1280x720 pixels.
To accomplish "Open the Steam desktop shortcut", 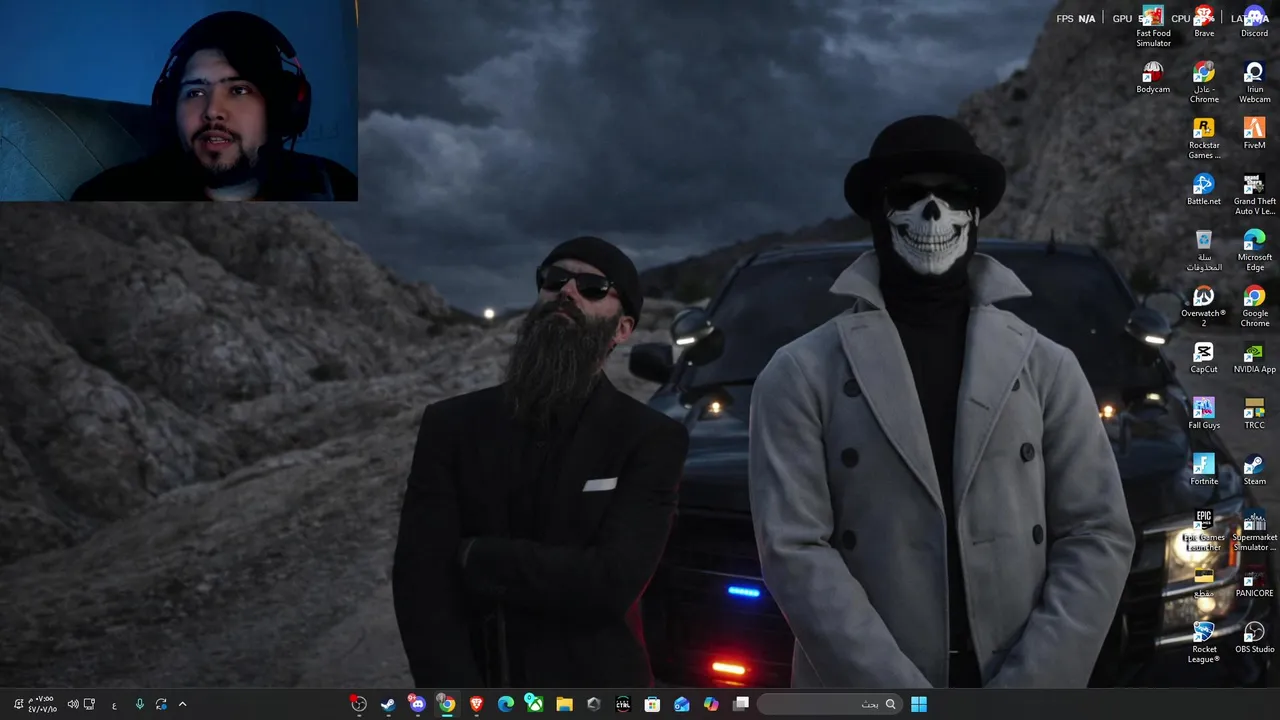I will click(1254, 470).
